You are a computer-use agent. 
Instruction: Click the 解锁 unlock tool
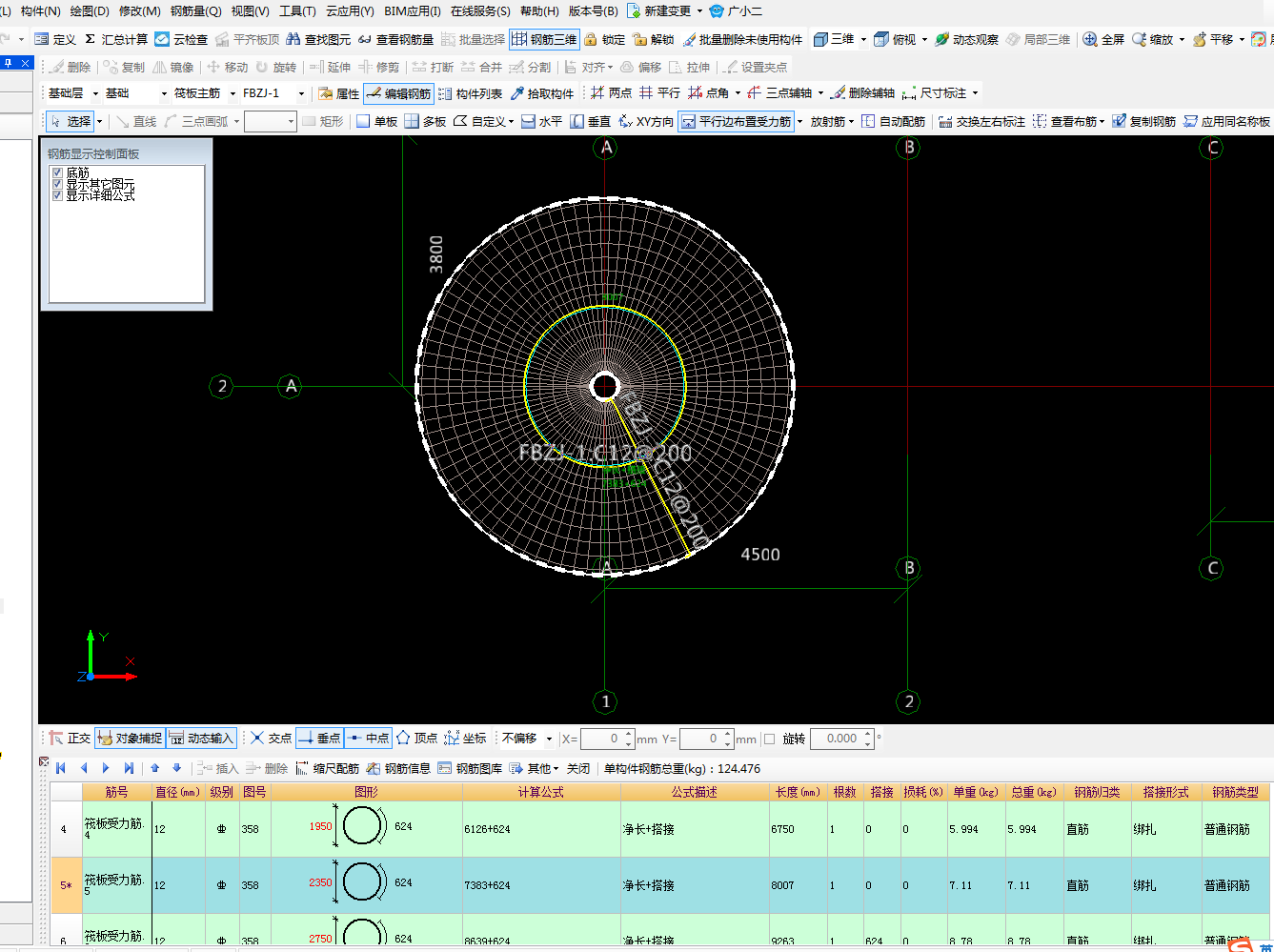654,39
